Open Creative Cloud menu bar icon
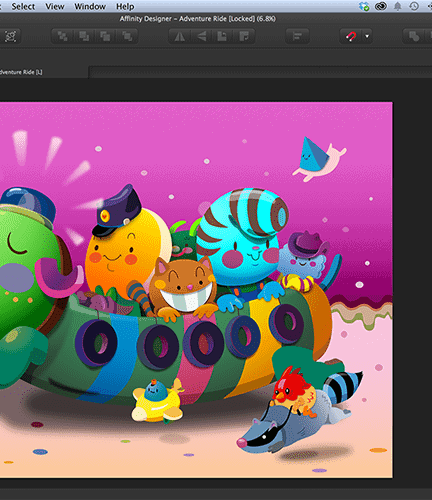This screenshot has width=432, height=500. 381,6
